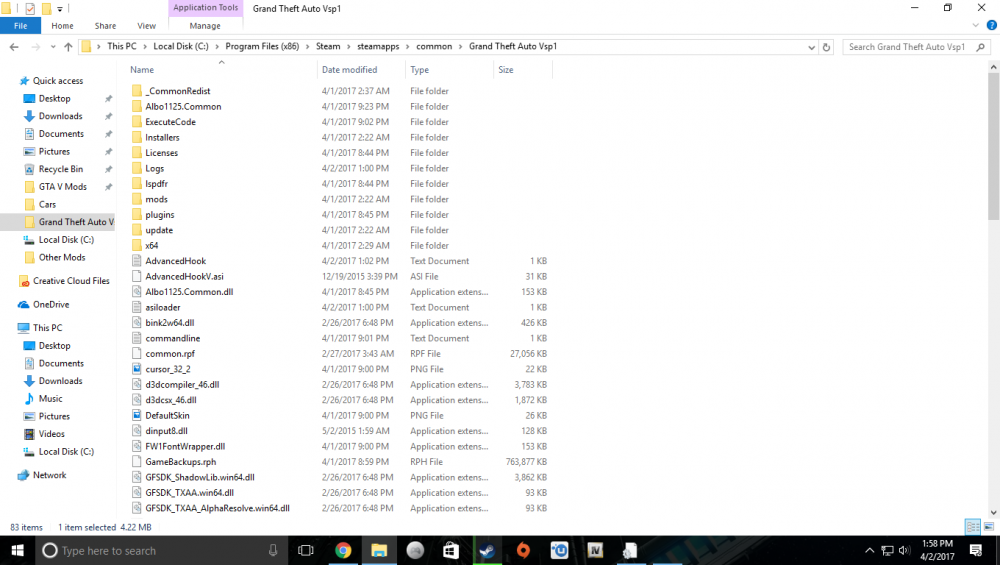The image size is (1000, 565).
Task: Expand the ribbon chevron
Action: (x=975, y=26)
